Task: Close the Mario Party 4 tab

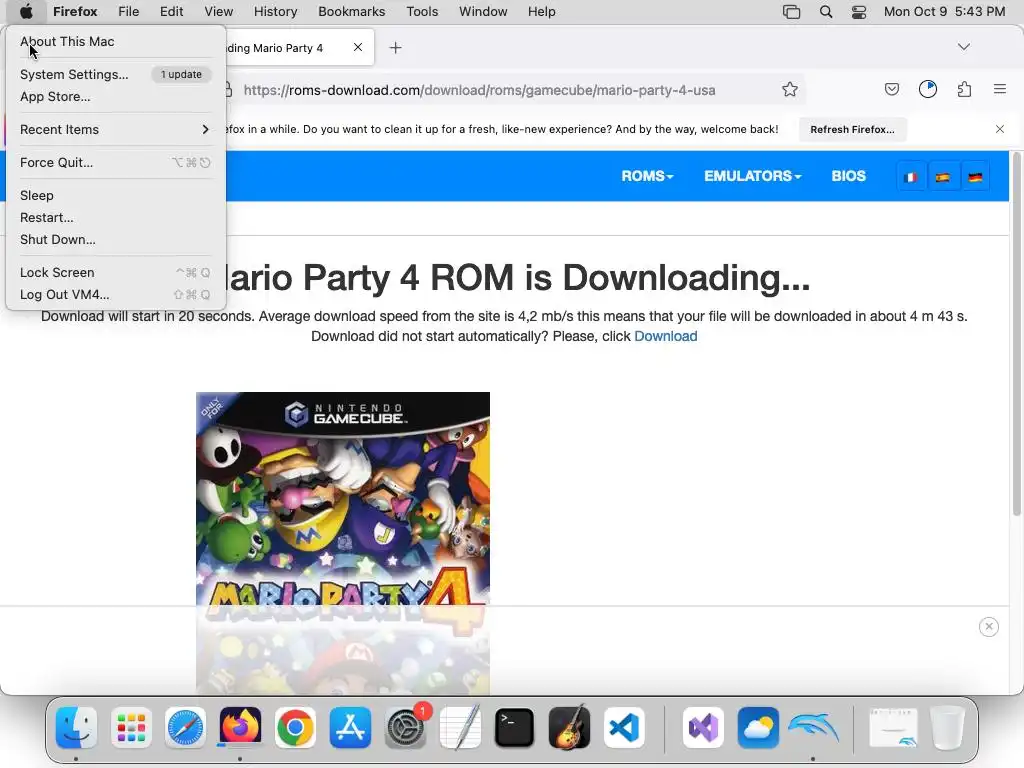Action: click(x=358, y=47)
